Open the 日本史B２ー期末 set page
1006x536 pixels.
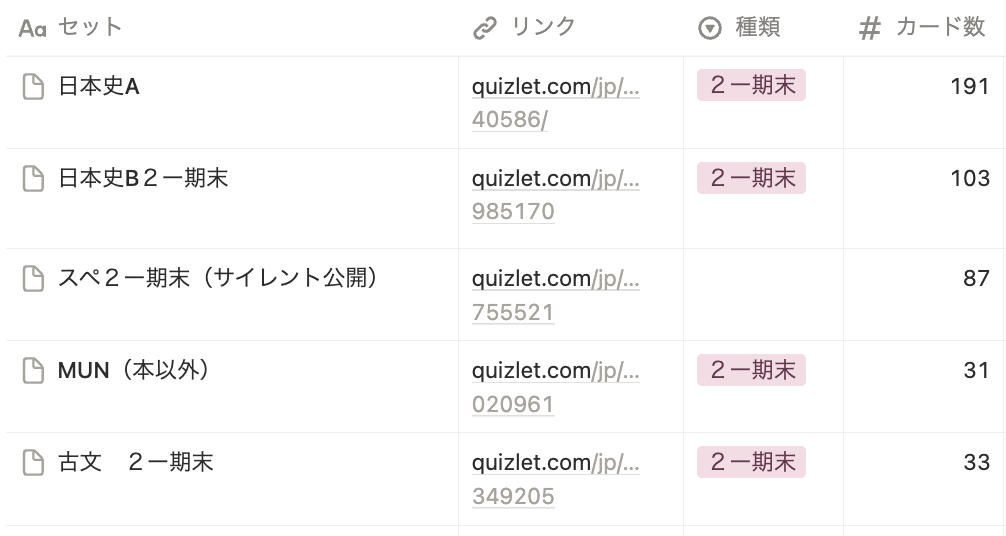point(143,179)
